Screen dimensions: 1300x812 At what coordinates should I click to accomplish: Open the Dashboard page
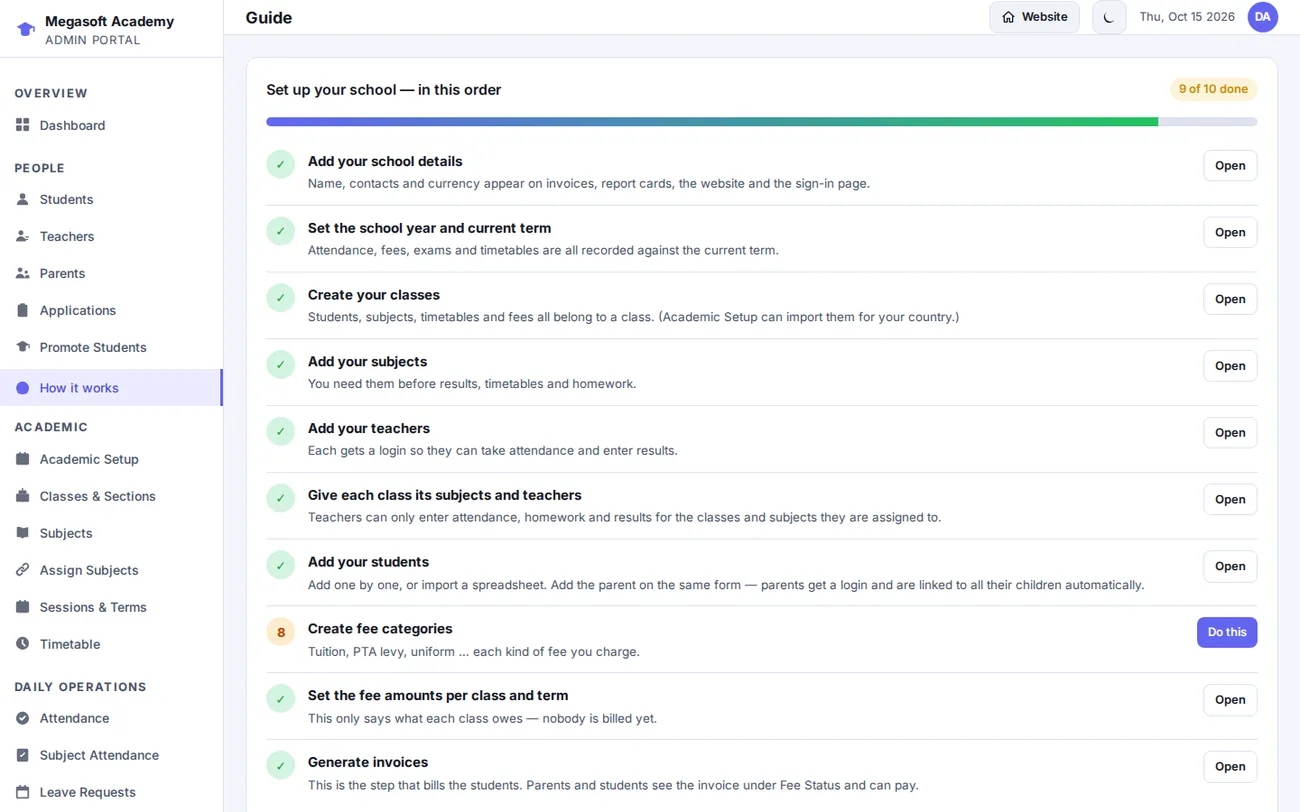click(x=111, y=125)
